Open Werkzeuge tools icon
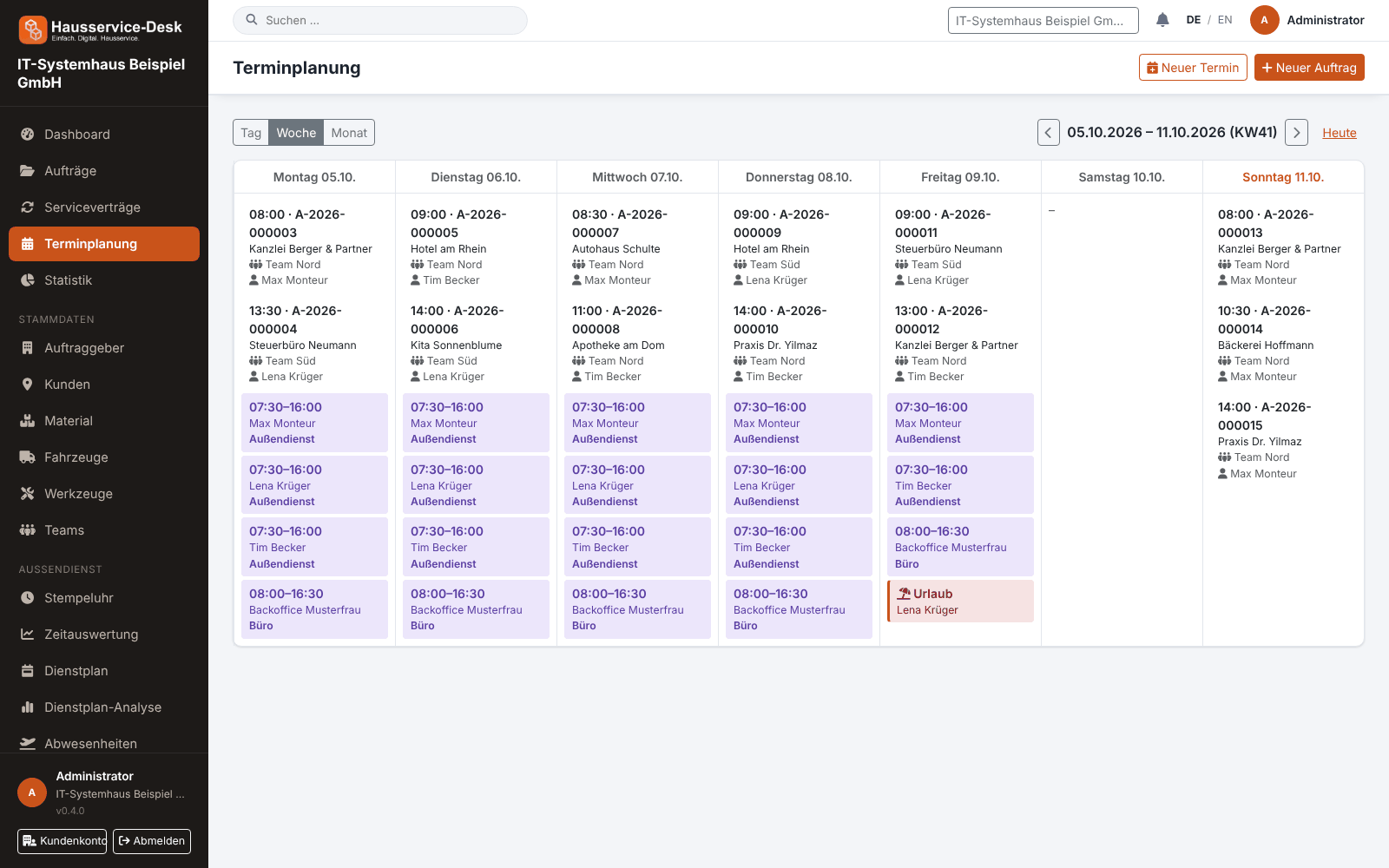This screenshot has height=868, width=1389. click(28, 494)
